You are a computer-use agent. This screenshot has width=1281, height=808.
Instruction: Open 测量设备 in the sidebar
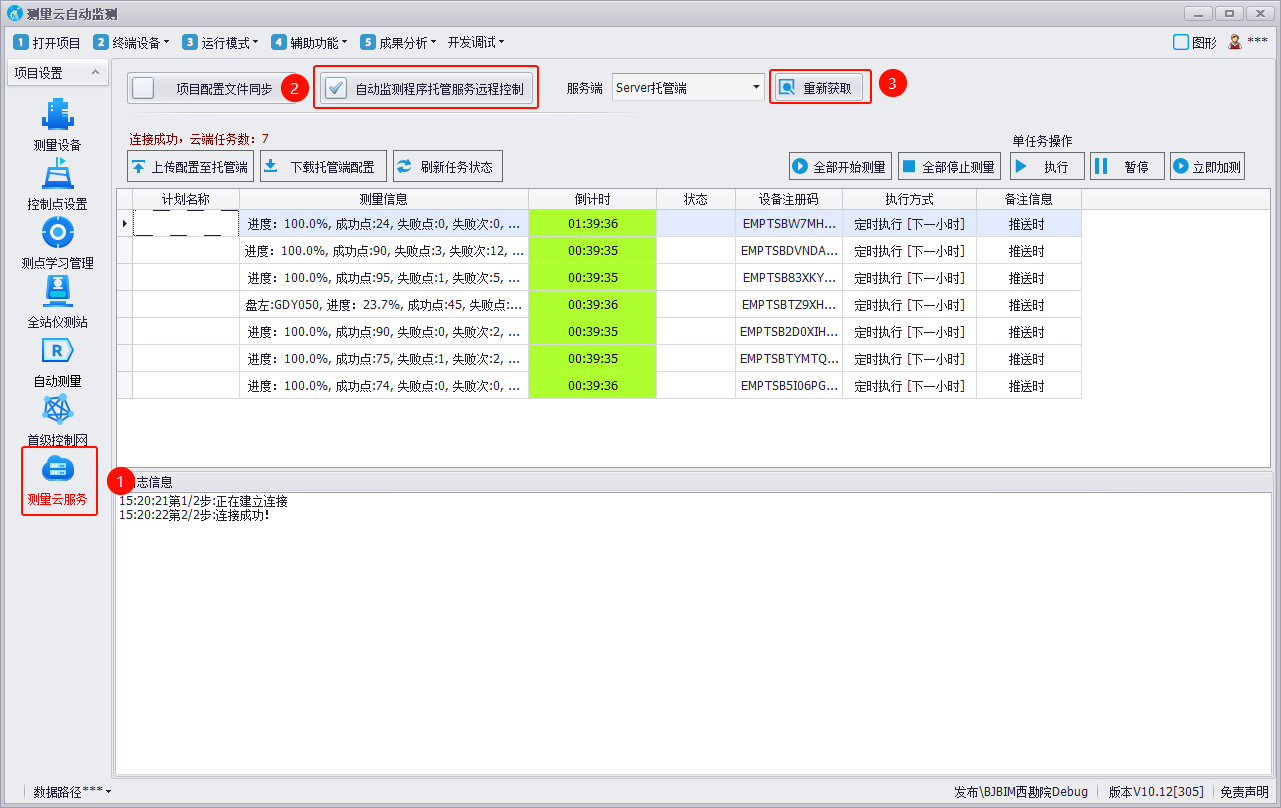57,114
